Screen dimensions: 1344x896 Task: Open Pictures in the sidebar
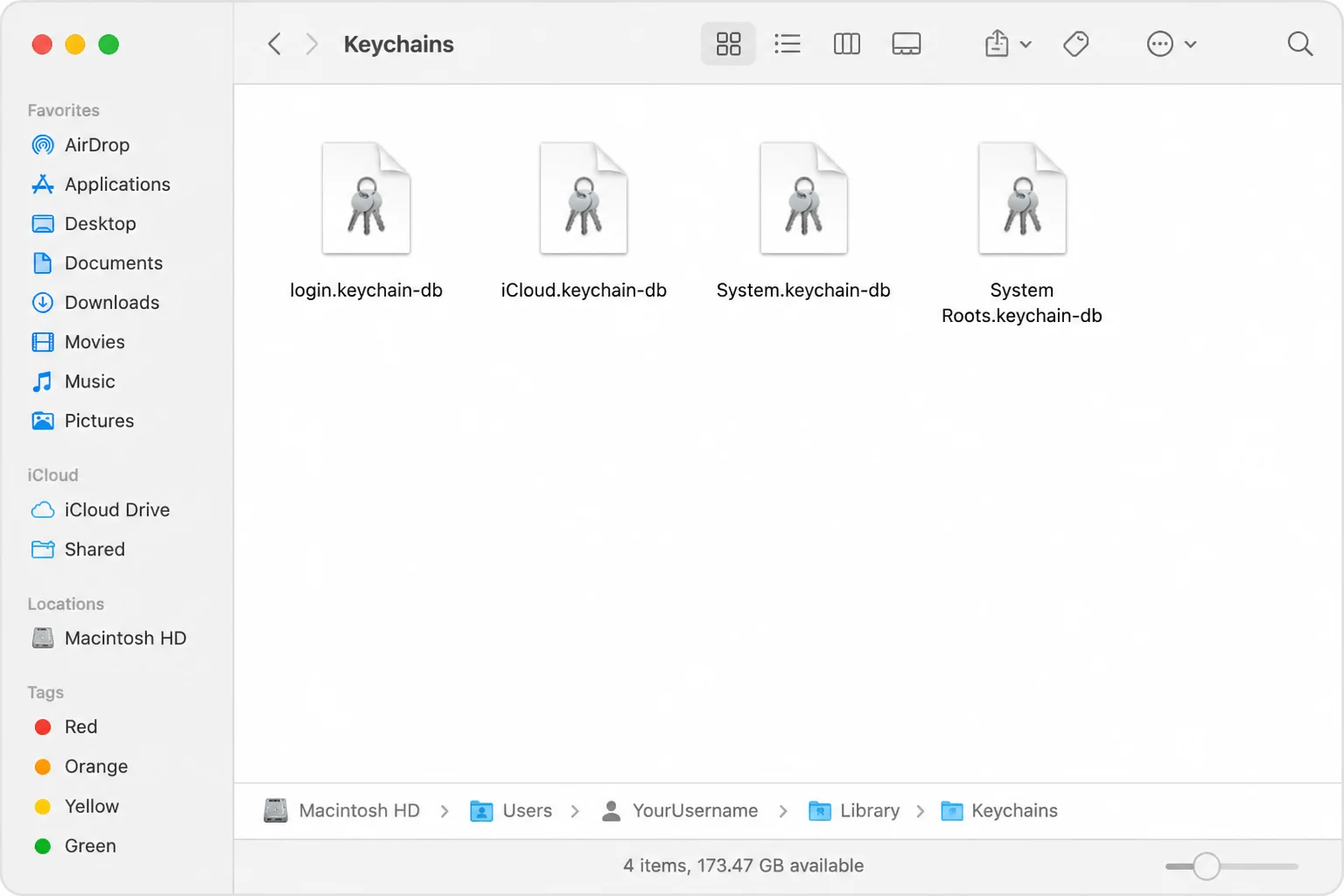[x=83, y=421]
